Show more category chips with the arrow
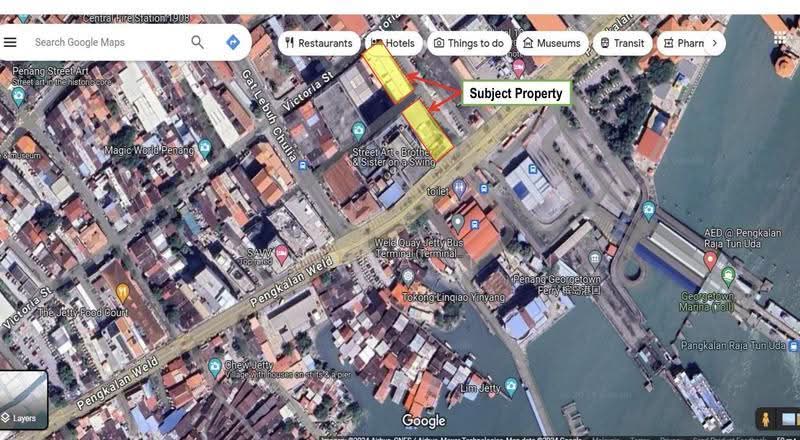Image resolution: width=800 pixels, height=440 pixels. pos(714,43)
